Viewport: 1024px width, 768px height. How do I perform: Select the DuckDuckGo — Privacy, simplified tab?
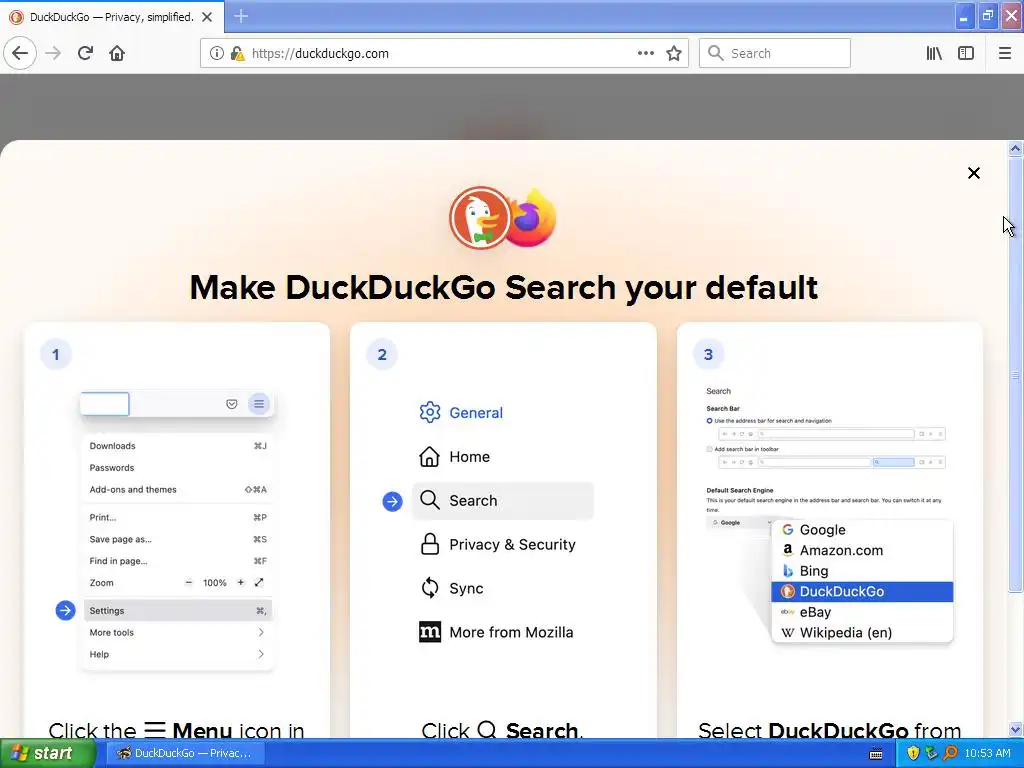(111, 17)
